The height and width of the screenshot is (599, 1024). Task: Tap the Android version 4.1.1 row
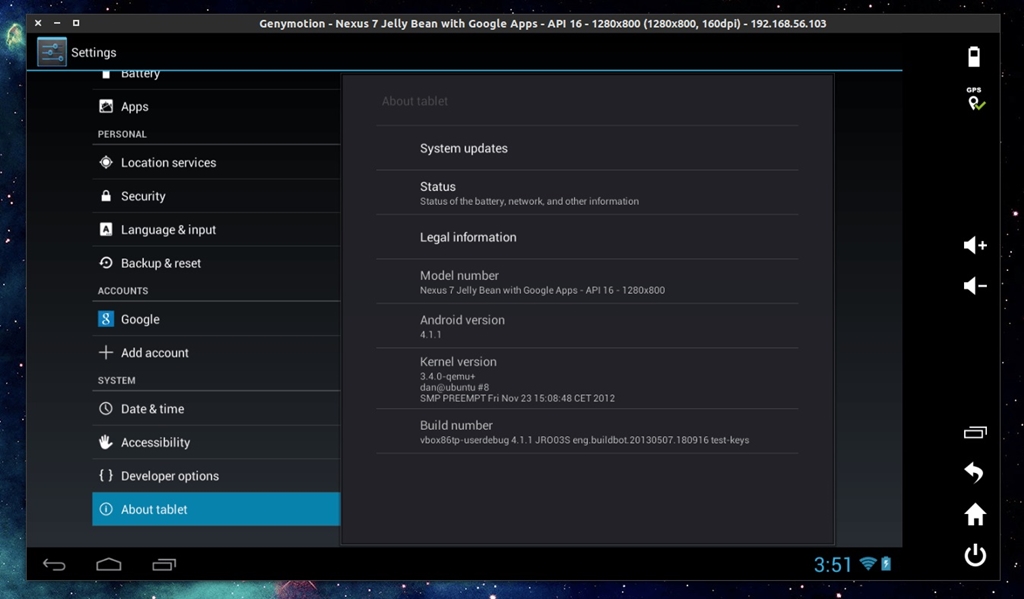(587, 326)
